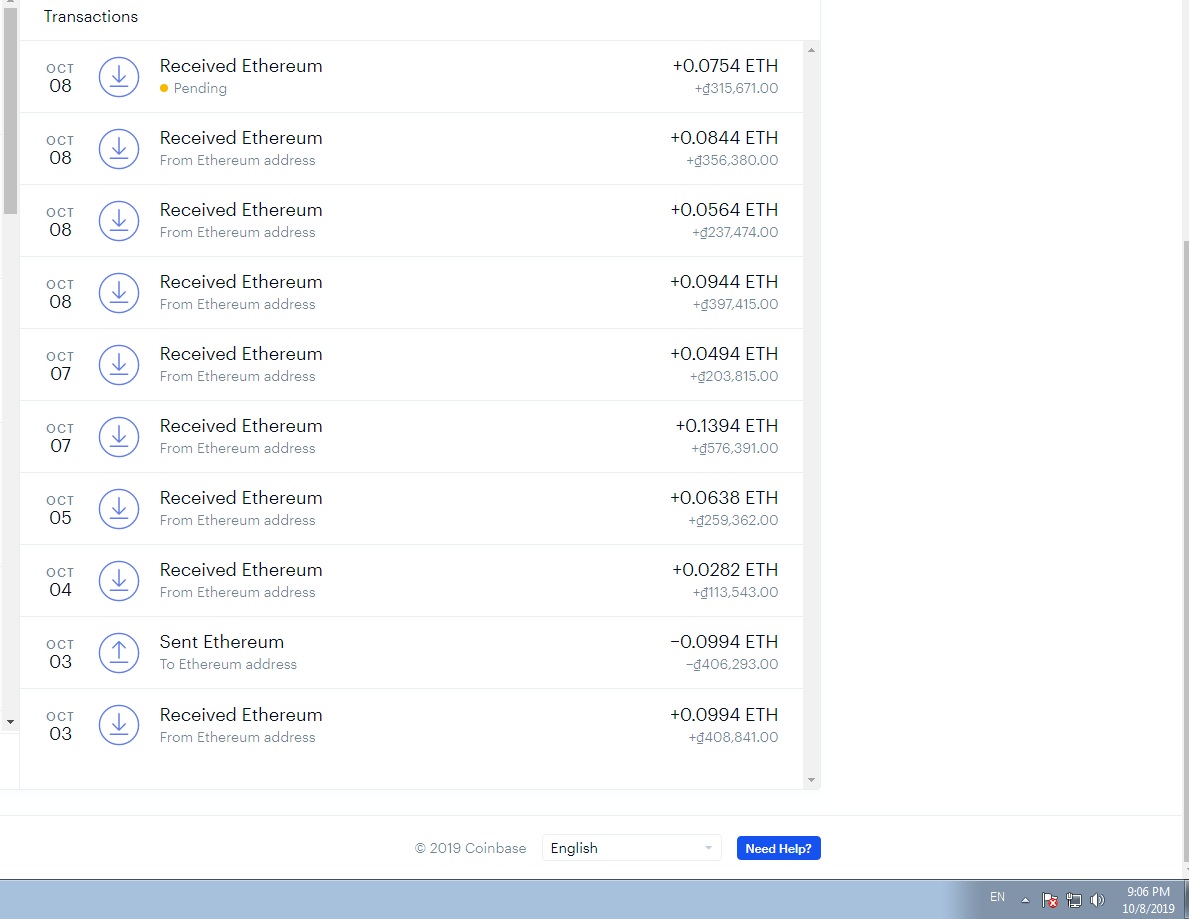Click the +₫259,362.00 fiat value
Screen dimensions: 1189x919
click(x=733, y=520)
